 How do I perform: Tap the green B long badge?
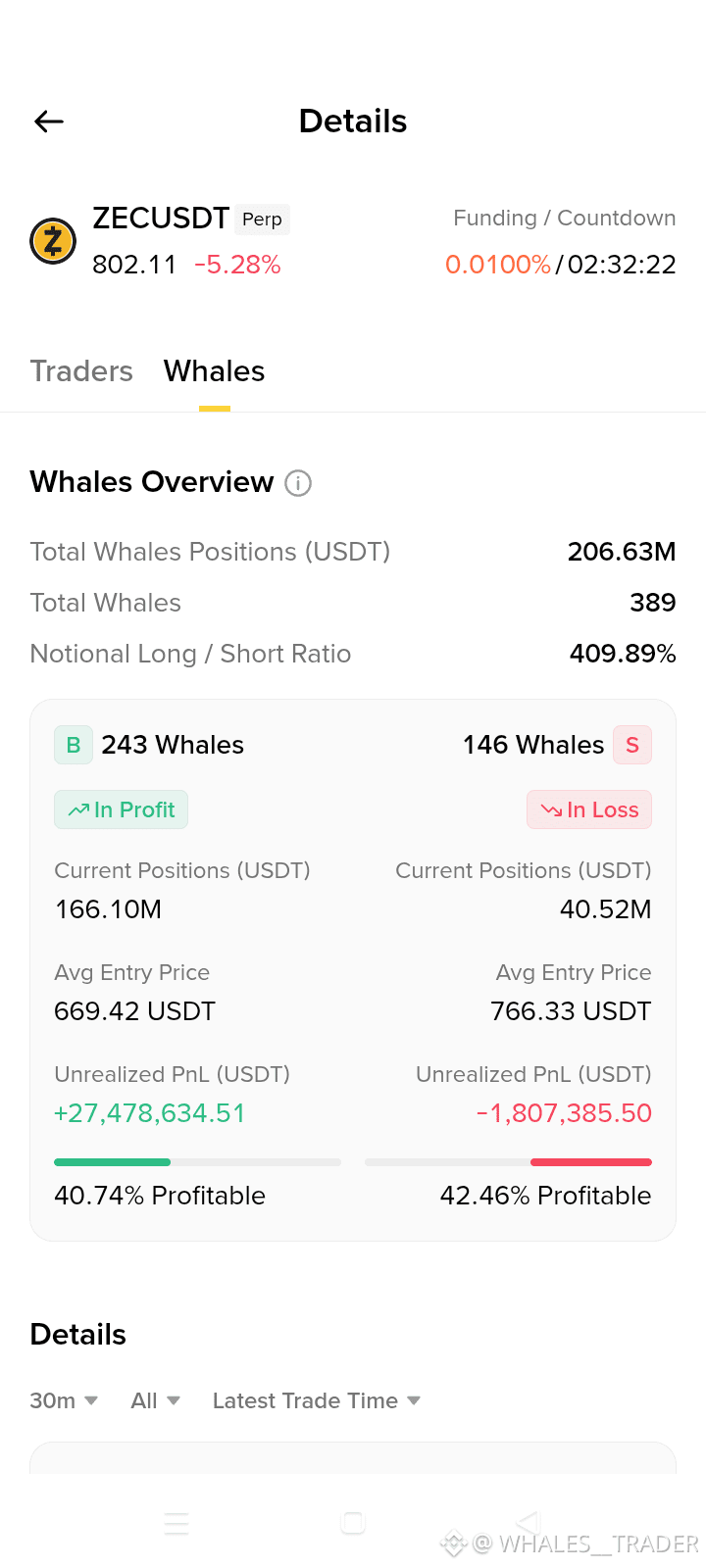click(x=74, y=745)
